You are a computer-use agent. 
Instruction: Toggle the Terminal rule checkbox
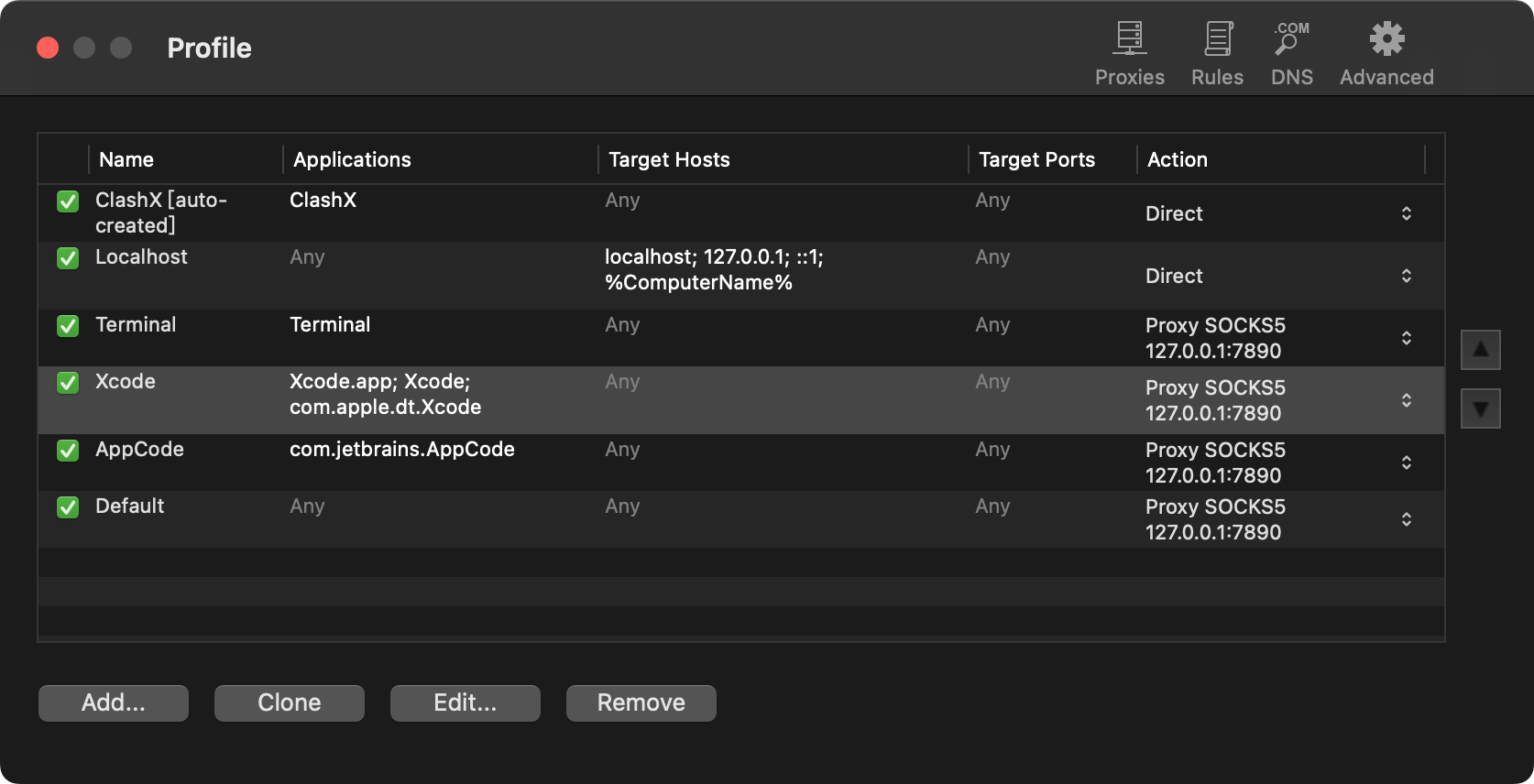(68, 326)
